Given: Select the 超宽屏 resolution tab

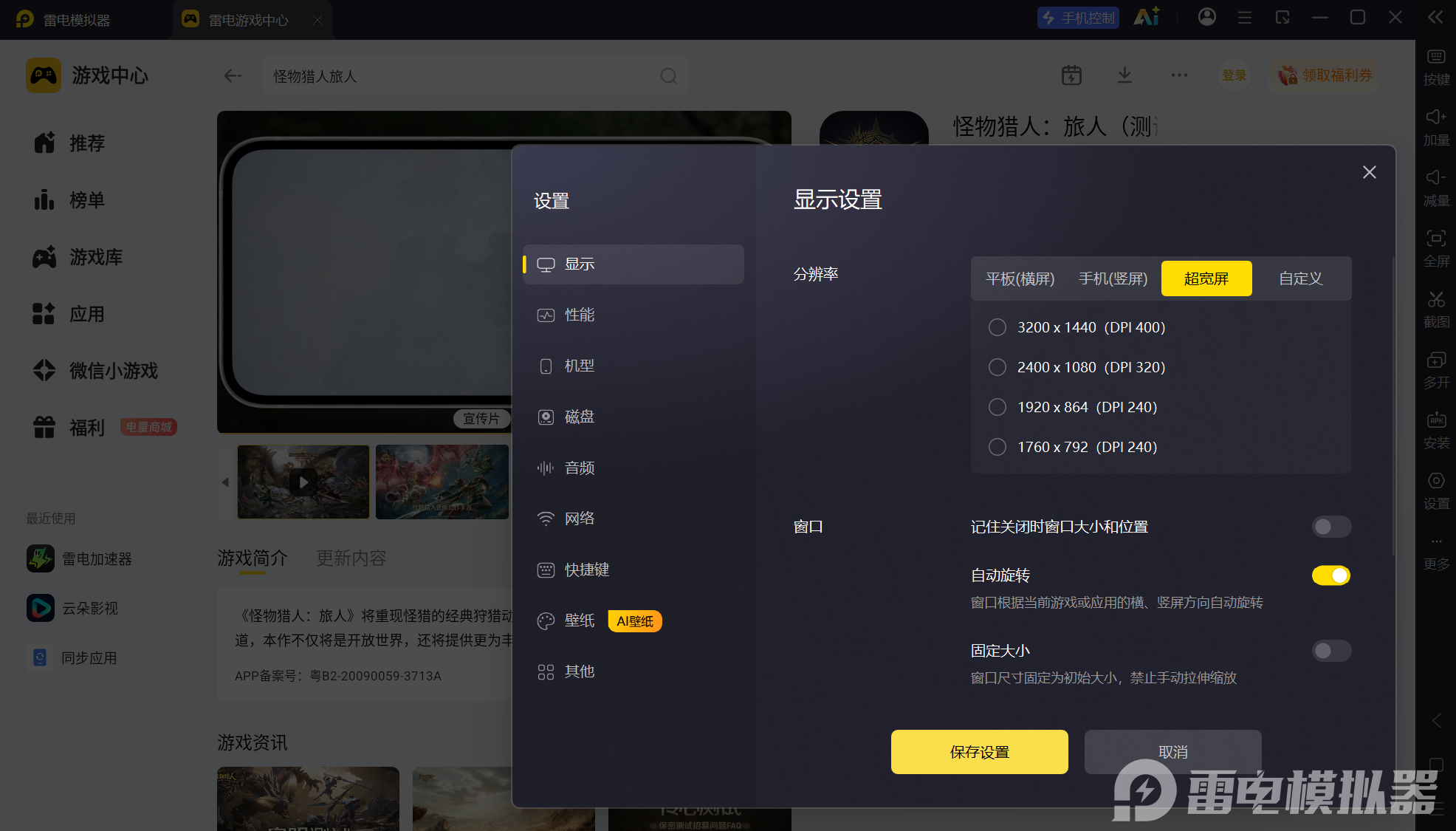Looking at the screenshot, I should tap(1206, 278).
